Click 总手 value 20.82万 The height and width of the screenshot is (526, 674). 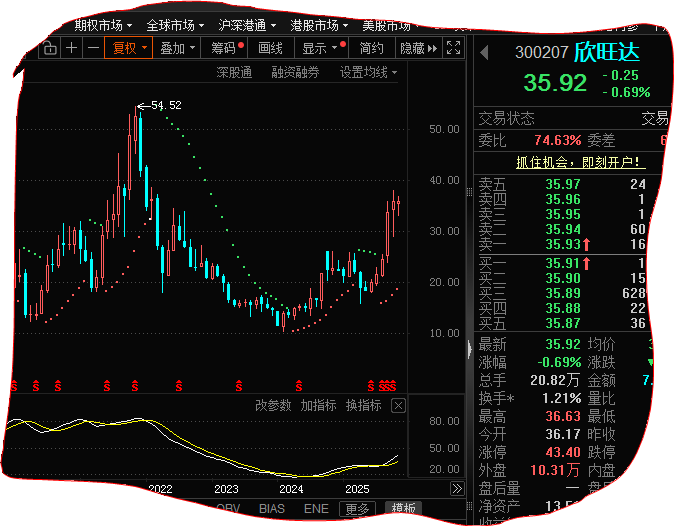pos(555,380)
